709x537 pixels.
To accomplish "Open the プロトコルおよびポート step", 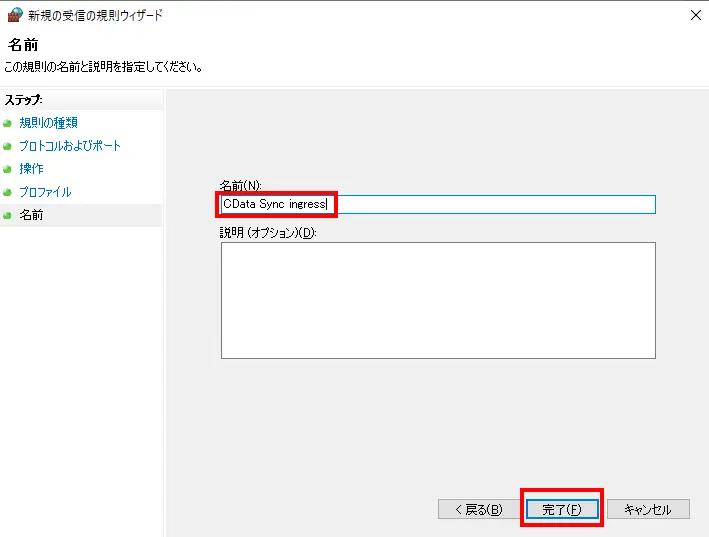I will point(70,146).
